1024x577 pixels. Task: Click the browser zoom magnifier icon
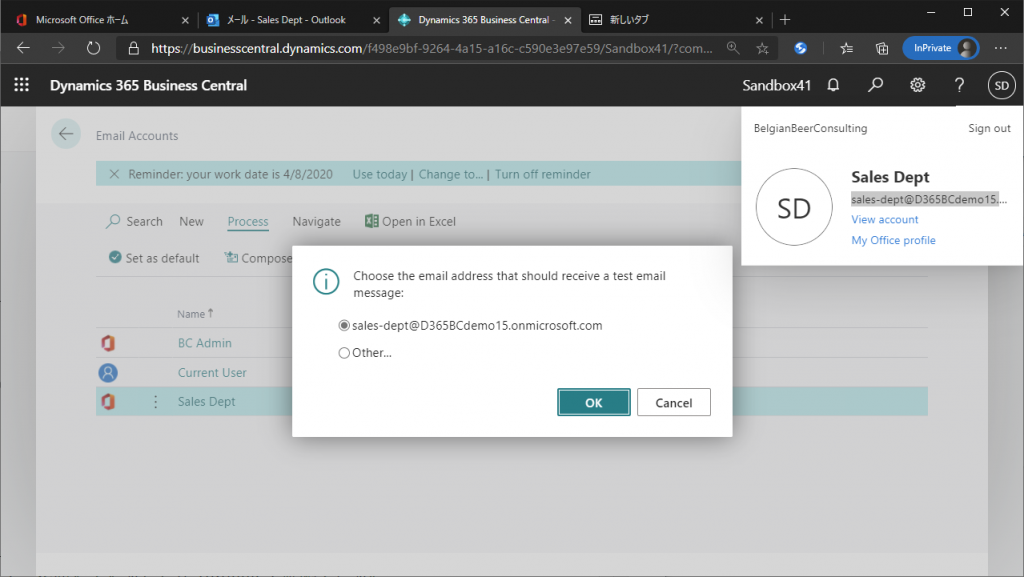pyautogui.click(x=733, y=48)
